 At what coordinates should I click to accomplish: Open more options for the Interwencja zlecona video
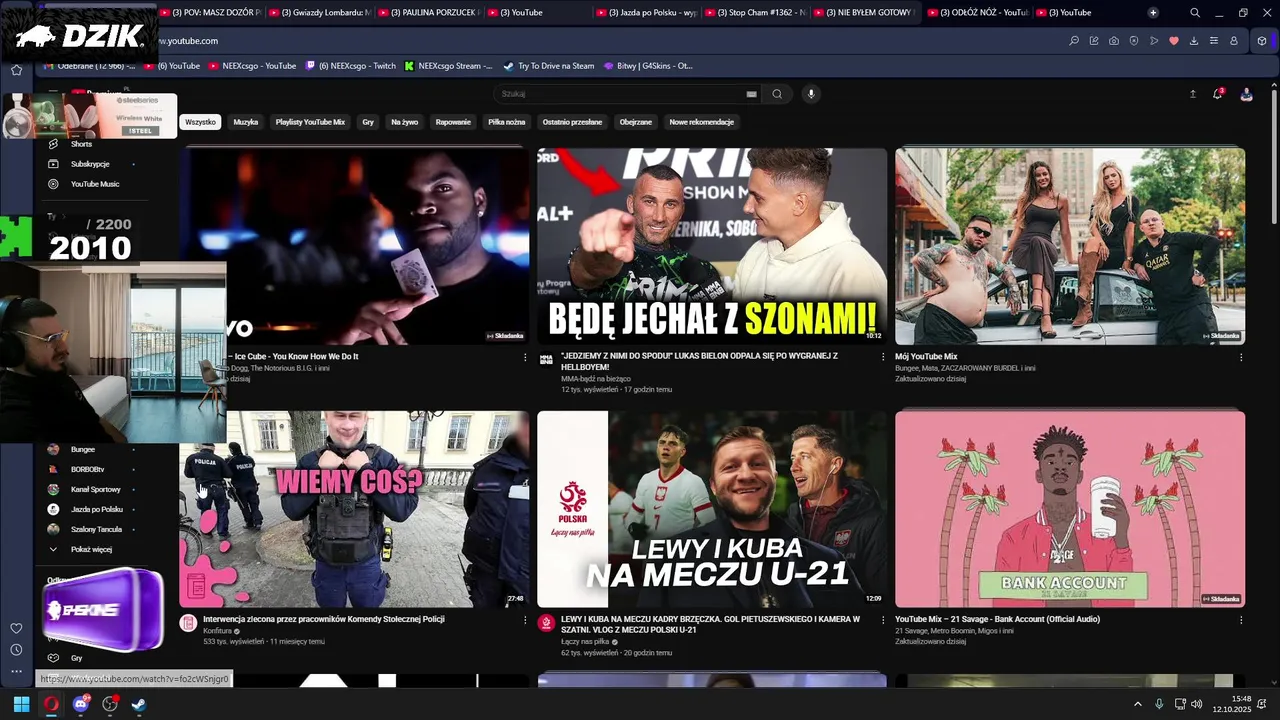[x=525, y=620]
